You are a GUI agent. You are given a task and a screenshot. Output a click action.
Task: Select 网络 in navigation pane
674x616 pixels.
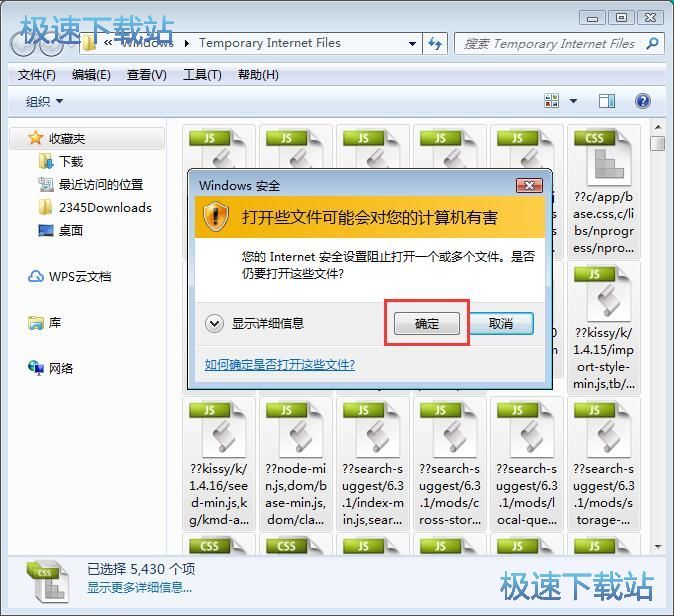pyautogui.click(x=61, y=368)
